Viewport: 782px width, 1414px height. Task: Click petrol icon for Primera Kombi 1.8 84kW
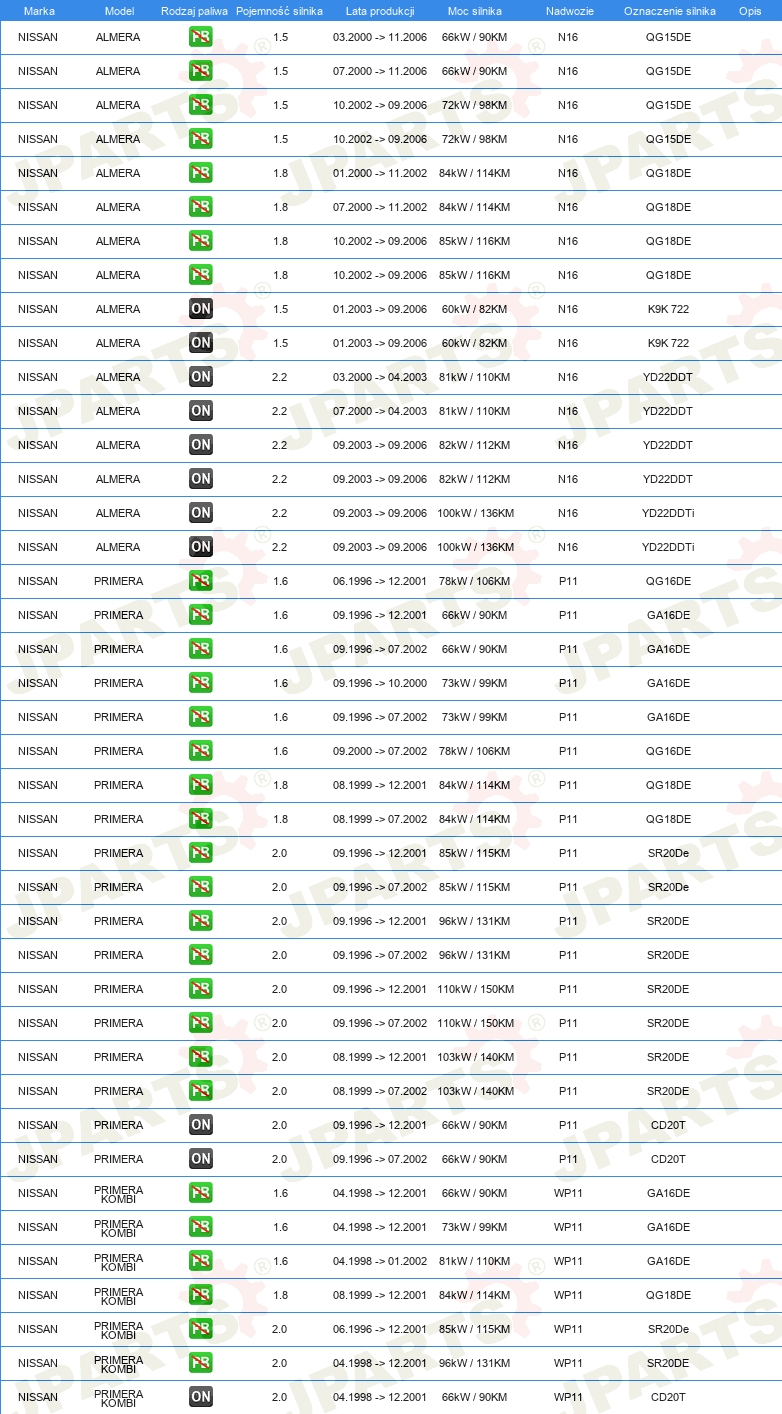click(201, 1295)
